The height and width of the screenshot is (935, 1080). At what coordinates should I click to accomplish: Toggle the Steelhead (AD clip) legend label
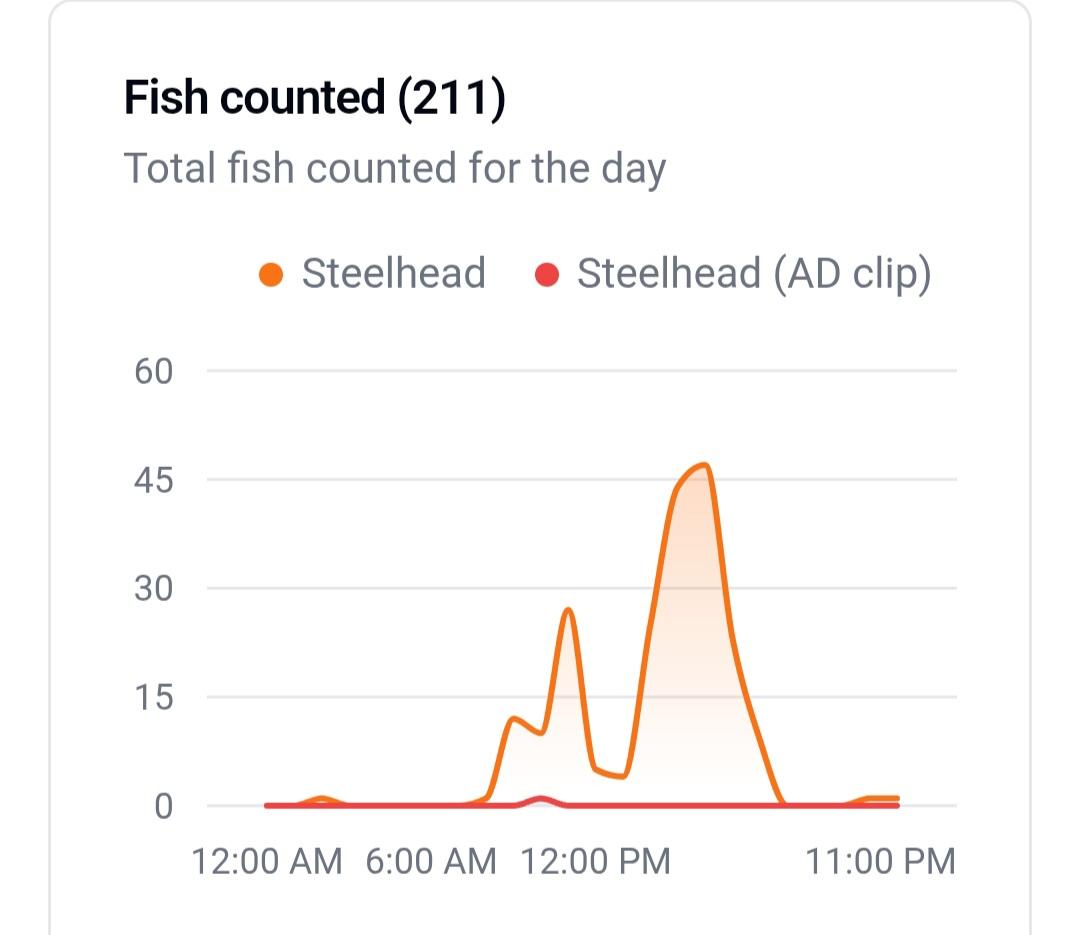[x=753, y=274]
